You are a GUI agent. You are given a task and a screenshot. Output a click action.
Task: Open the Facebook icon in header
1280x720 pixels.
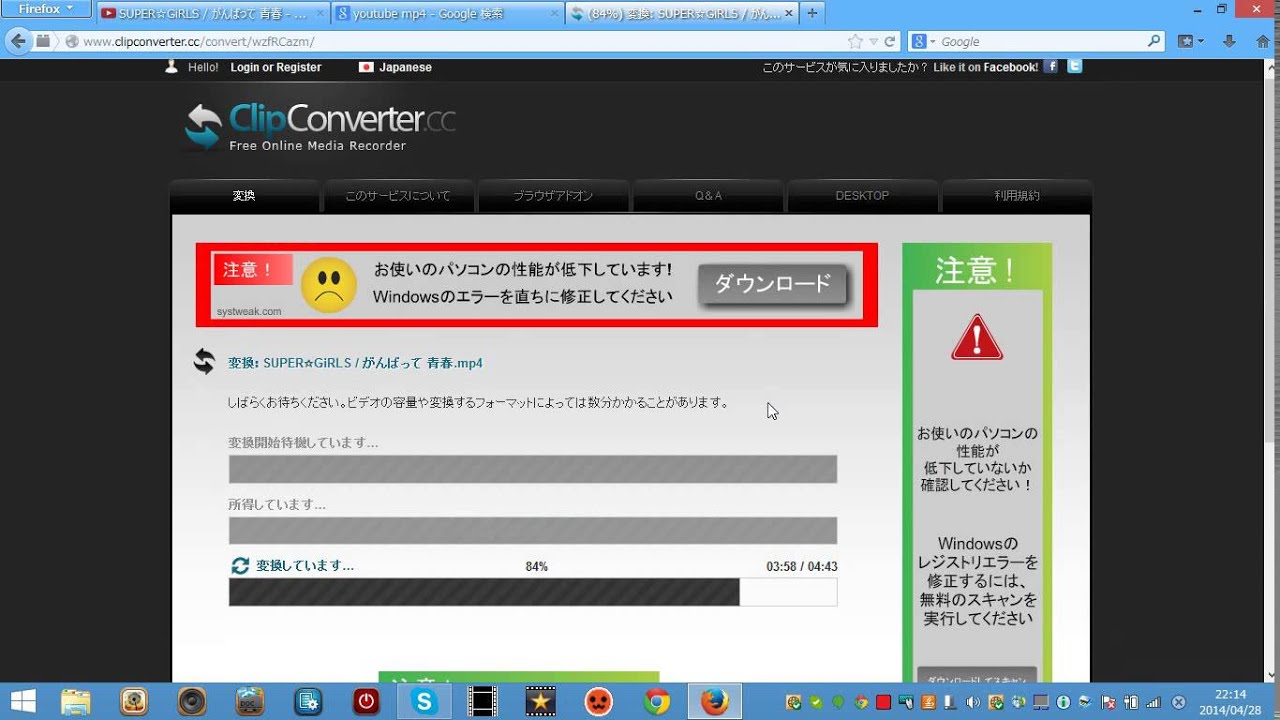(x=1051, y=67)
